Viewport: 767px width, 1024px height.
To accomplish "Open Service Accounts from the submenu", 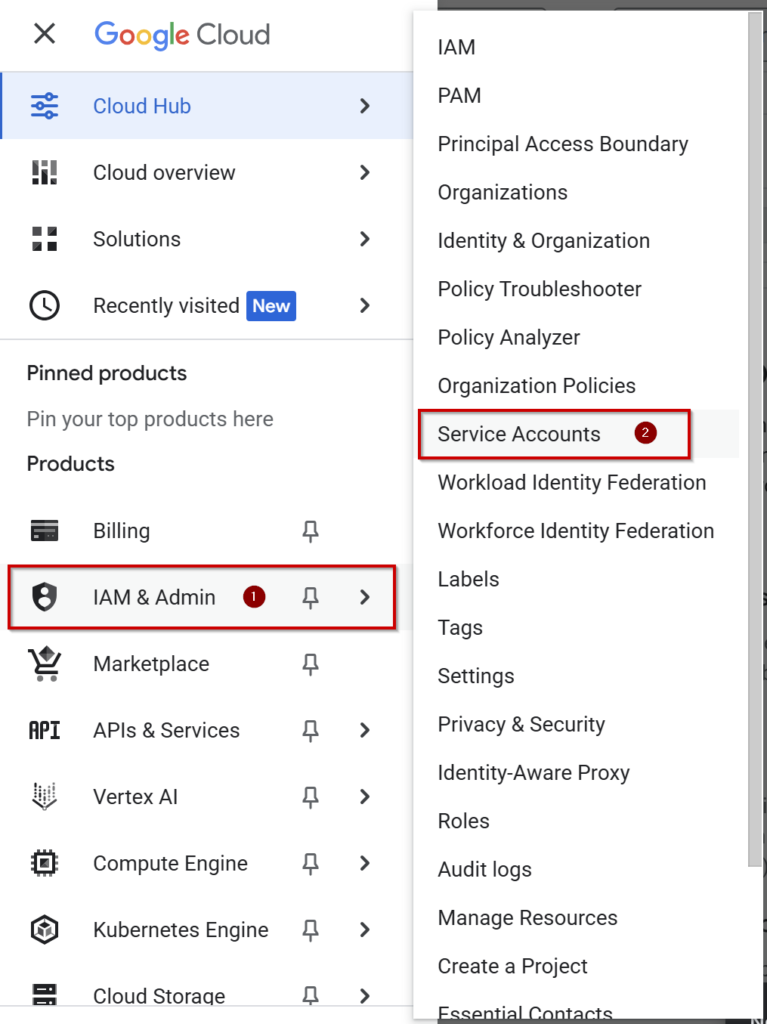I will [x=519, y=434].
